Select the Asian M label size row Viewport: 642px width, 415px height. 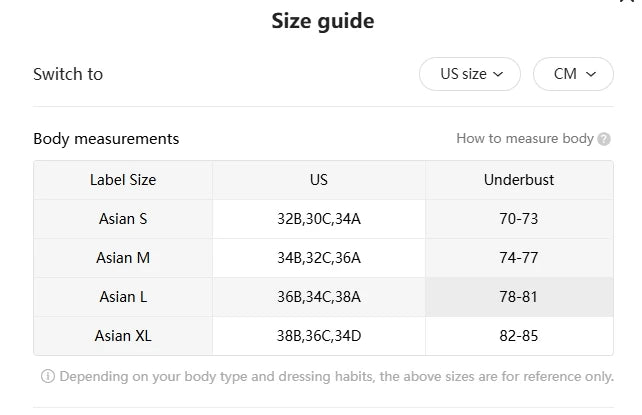coord(123,258)
